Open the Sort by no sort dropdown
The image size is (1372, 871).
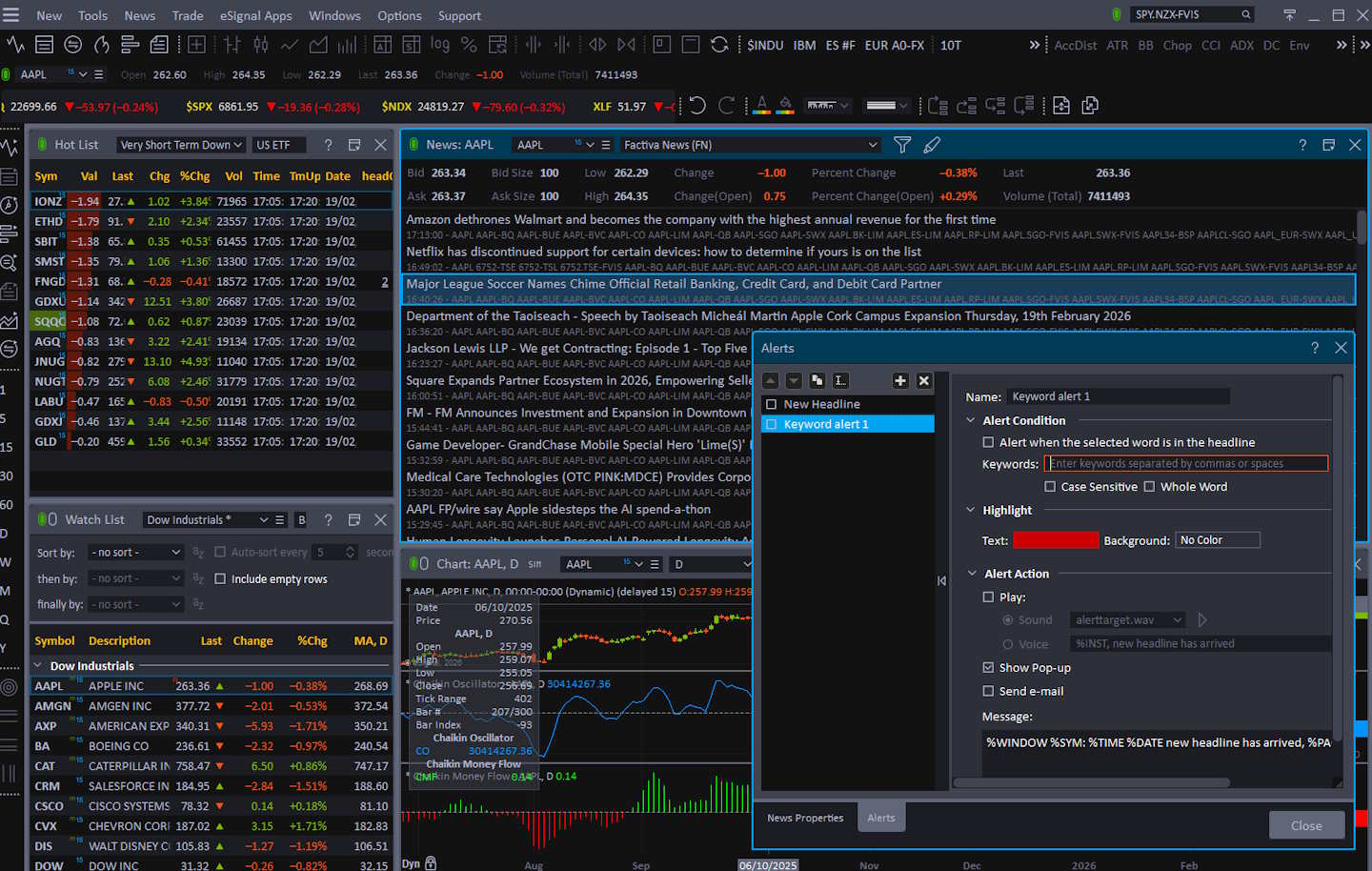click(x=135, y=553)
